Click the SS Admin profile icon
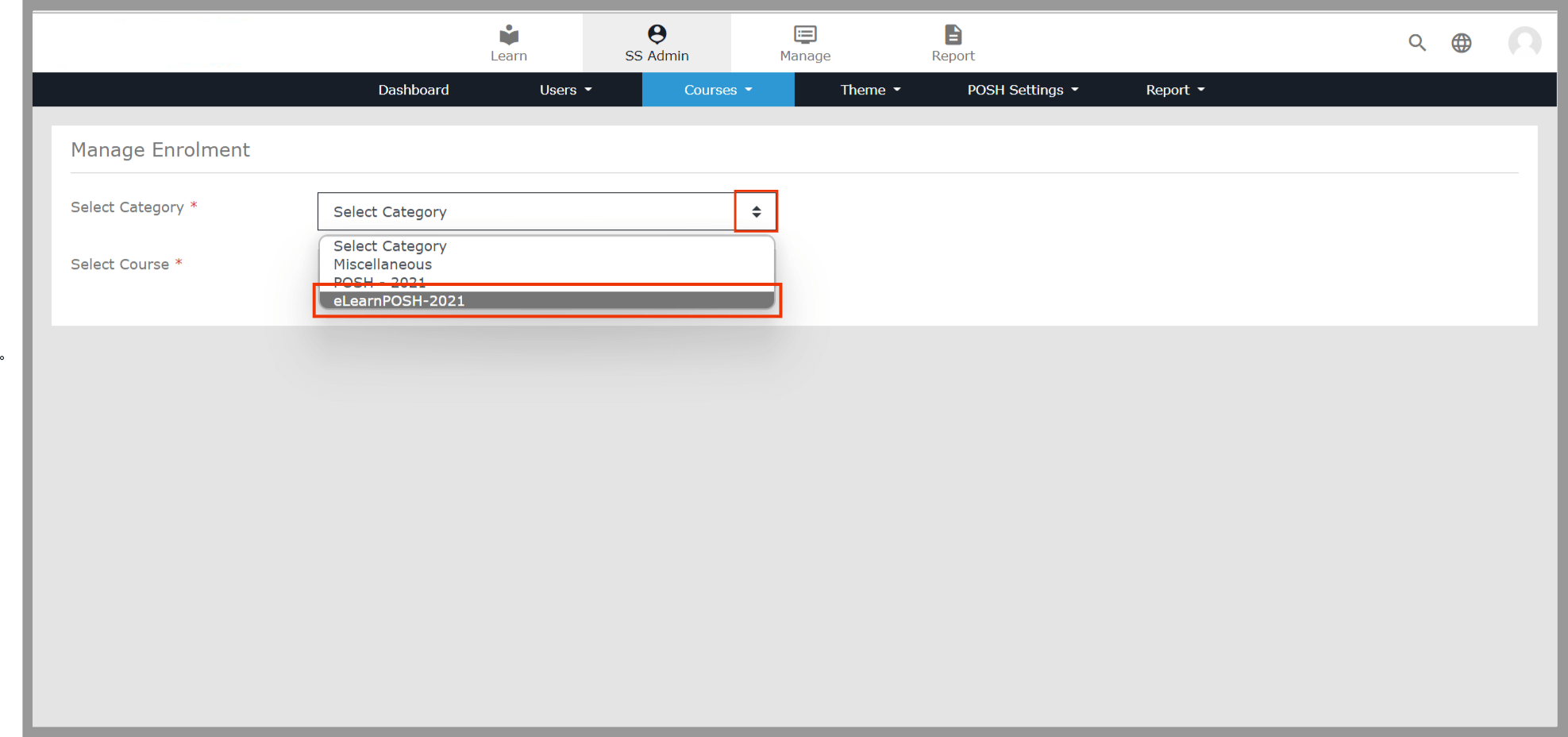Screen dimensions: 1568x737 pyautogui.click(x=657, y=34)
